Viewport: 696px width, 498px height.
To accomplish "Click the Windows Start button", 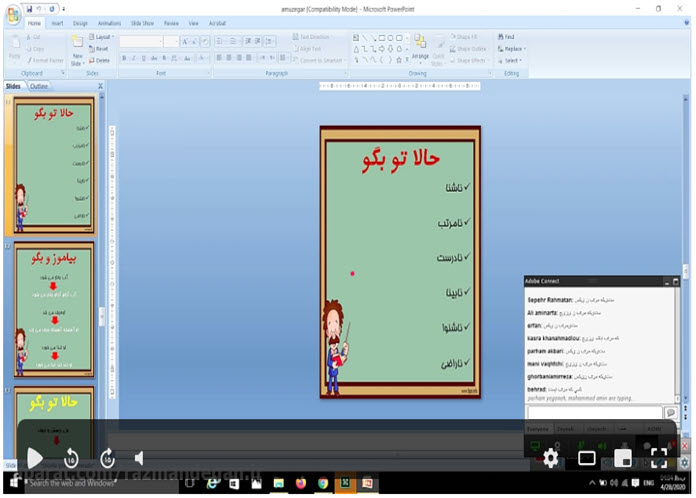I will pyautogui.click(x=14, y=482).
